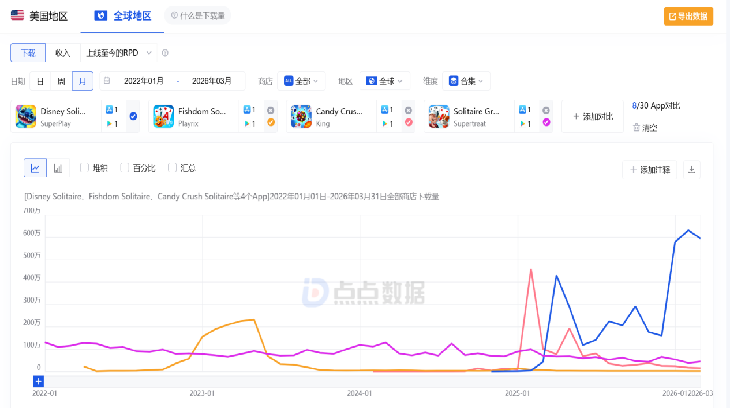The image size is (730, 408).
Task: Click the Candy Crush Solitaire app icon
Action: 301,116
